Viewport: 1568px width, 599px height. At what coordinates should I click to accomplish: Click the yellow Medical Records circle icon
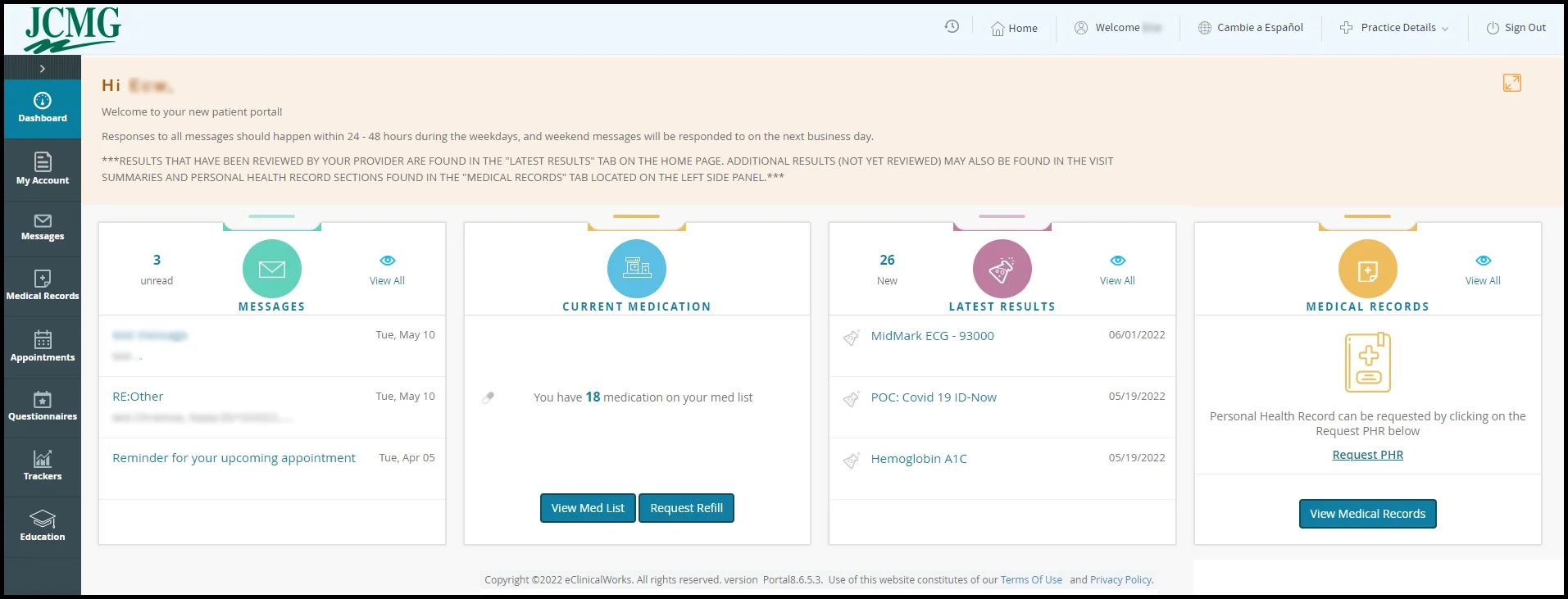(1367, 269)
